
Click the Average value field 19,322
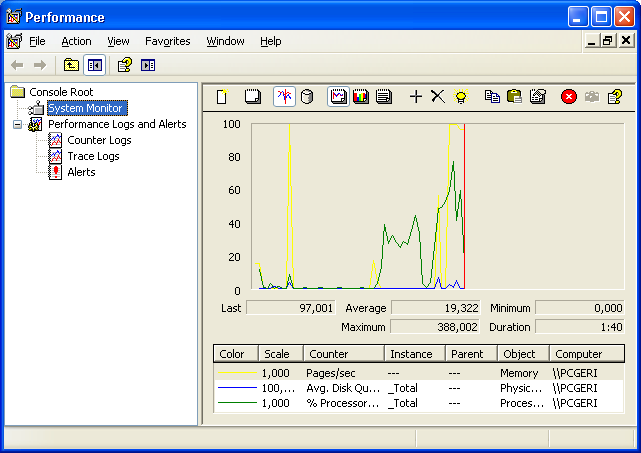tap(435, 308)
